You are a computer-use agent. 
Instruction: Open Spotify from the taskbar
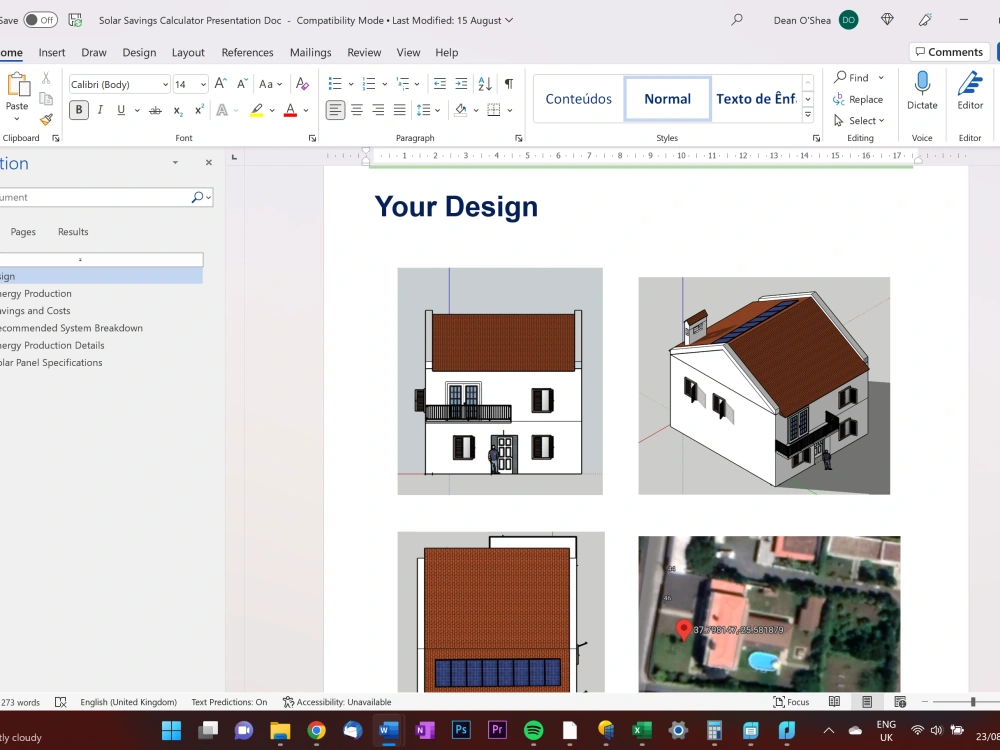click(x=533, y=730)
